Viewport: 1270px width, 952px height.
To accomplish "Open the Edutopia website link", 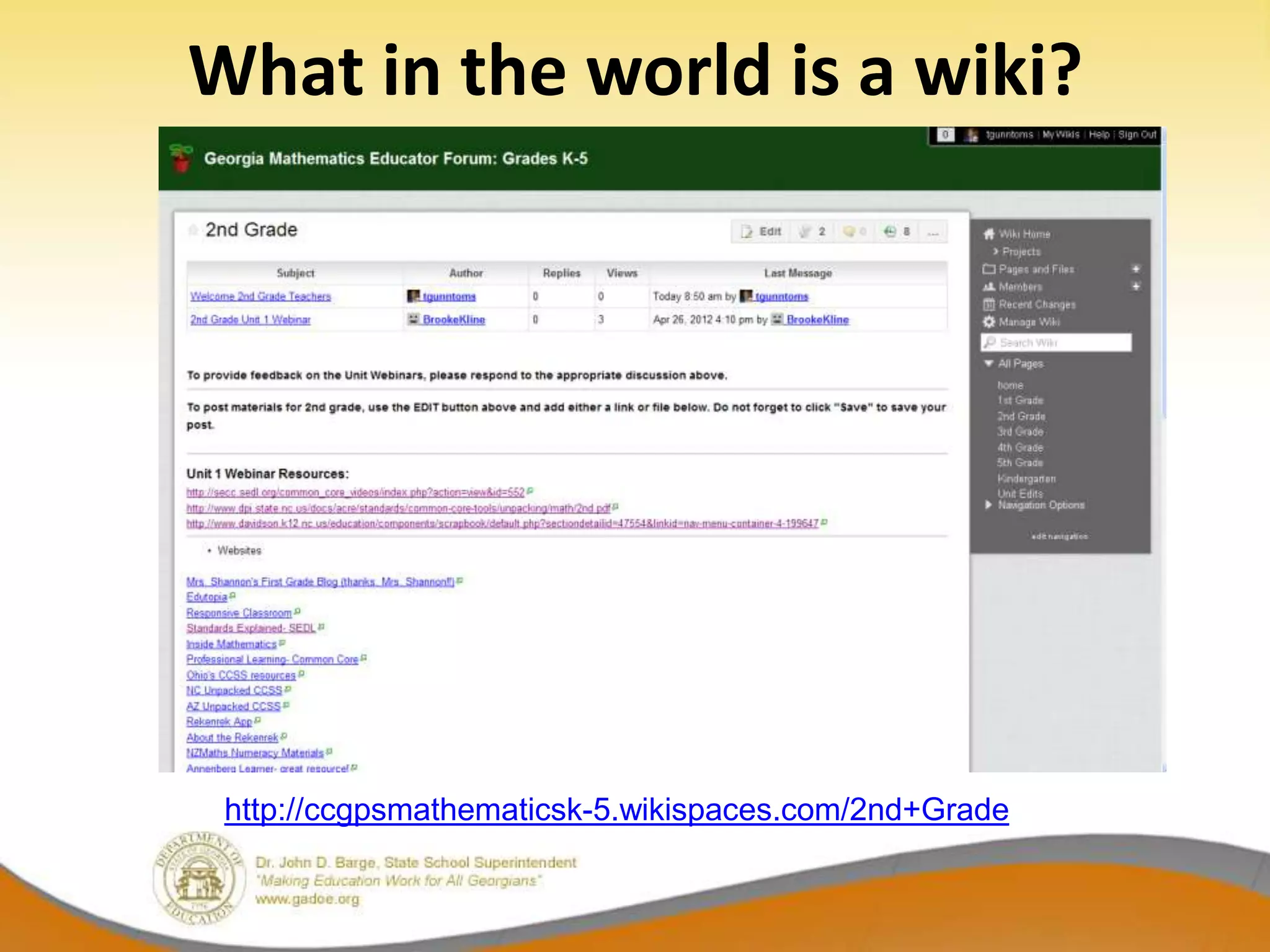I will point(206,597).
